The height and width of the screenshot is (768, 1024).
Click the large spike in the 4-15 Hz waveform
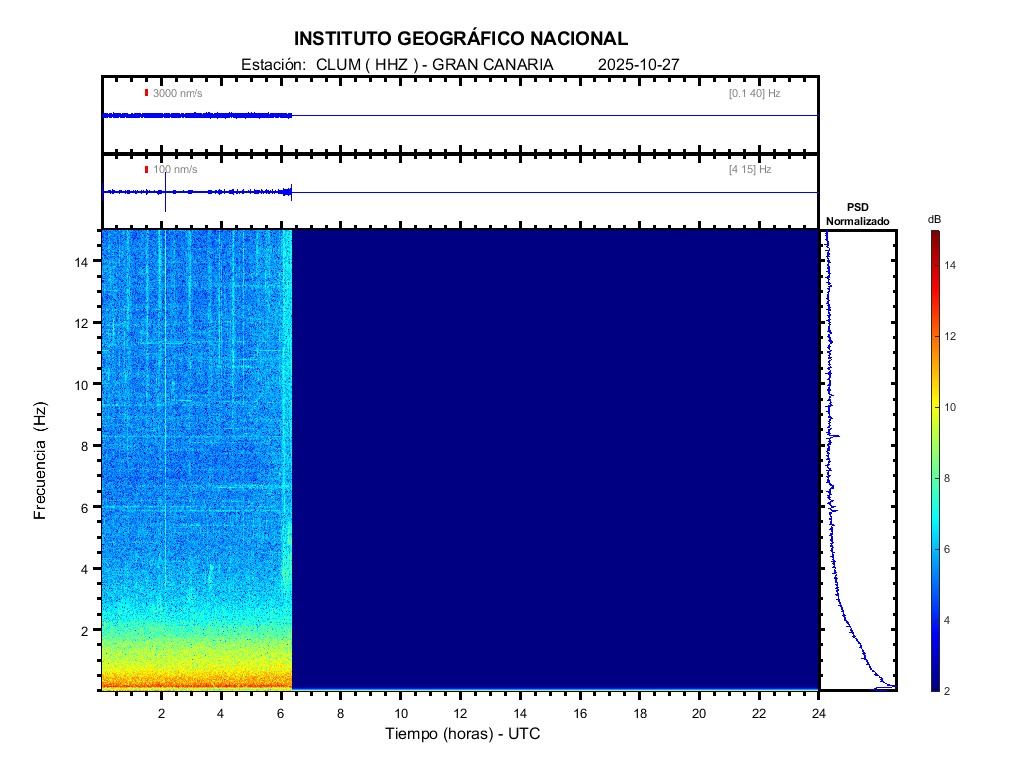click(x=165, y=200)
